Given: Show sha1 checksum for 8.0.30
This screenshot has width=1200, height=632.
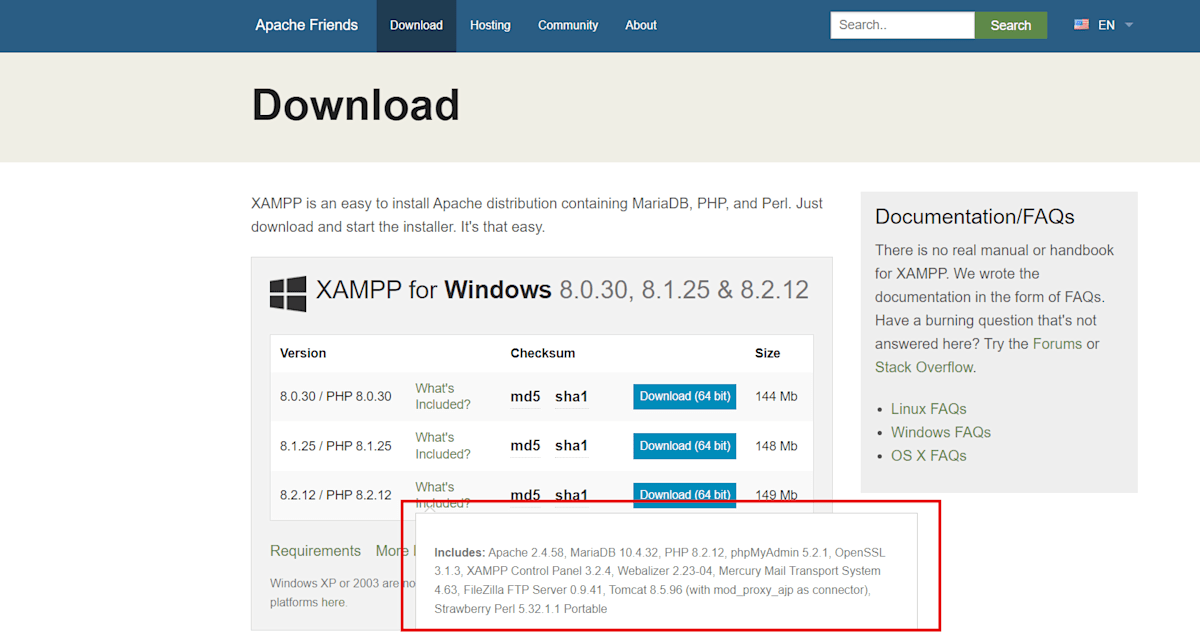Looking at the screenshot, I should (571, 396).
